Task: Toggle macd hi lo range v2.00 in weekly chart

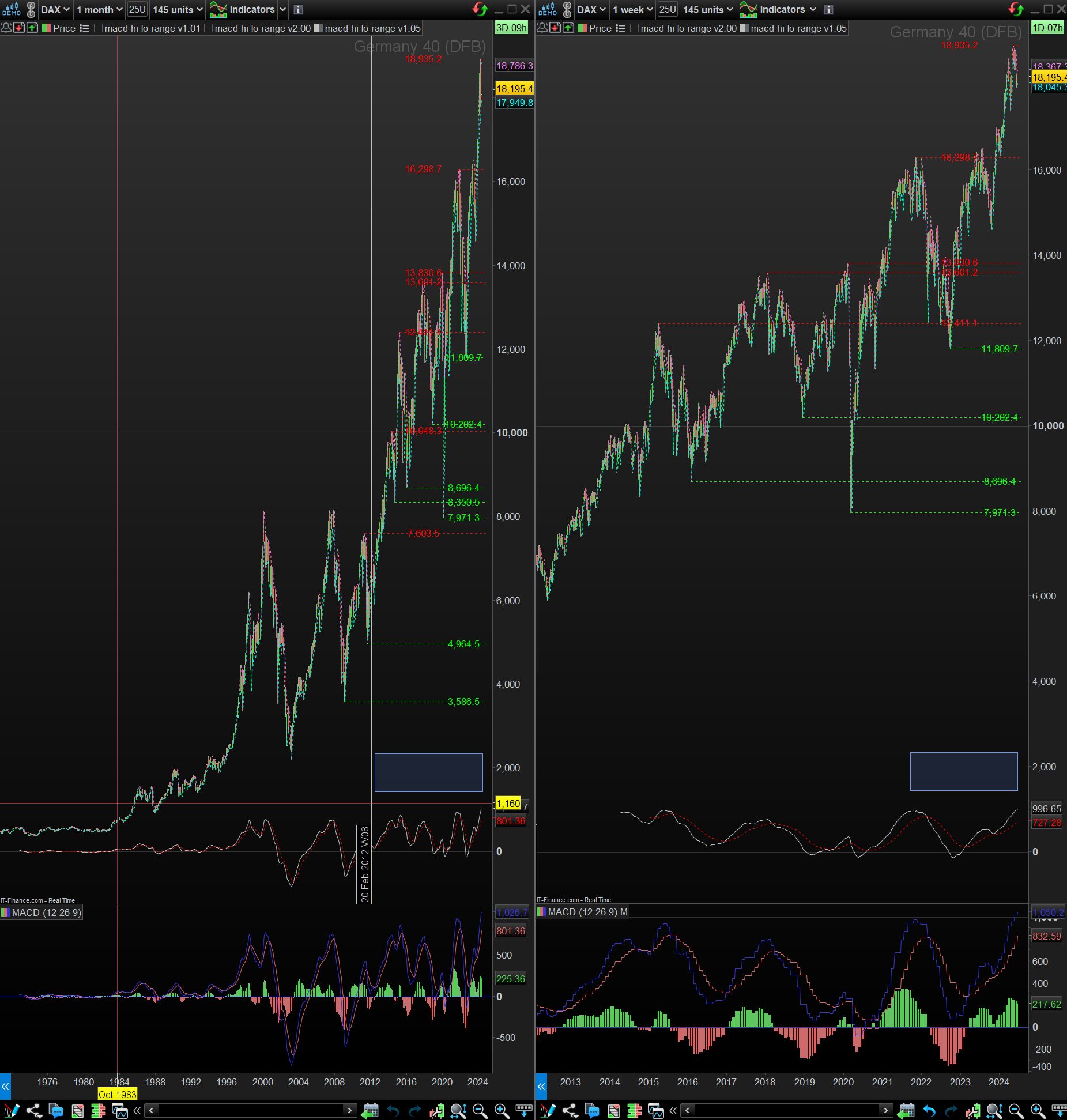Action: pyautogui.click(x=635, y=28)
